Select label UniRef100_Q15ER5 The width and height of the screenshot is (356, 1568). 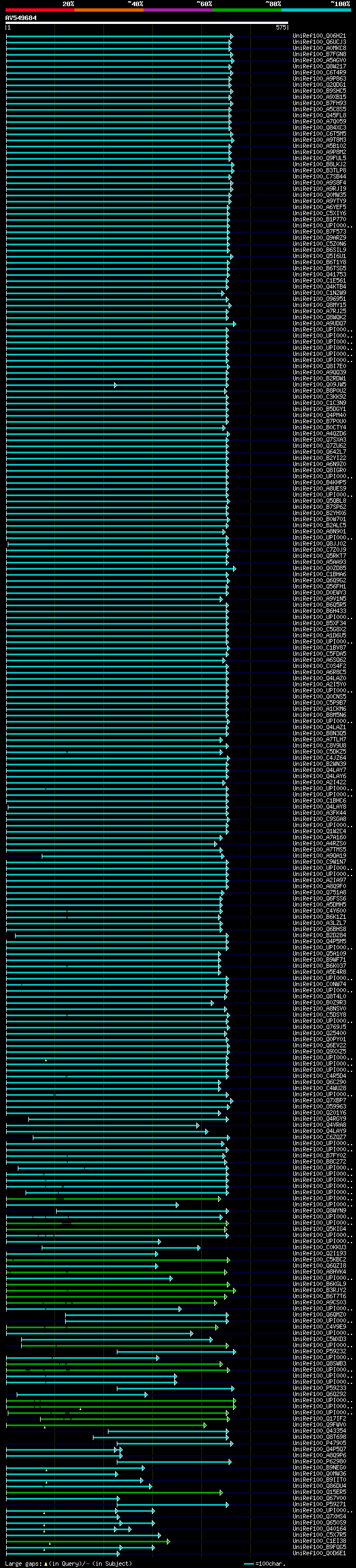tap(319, 1491)
